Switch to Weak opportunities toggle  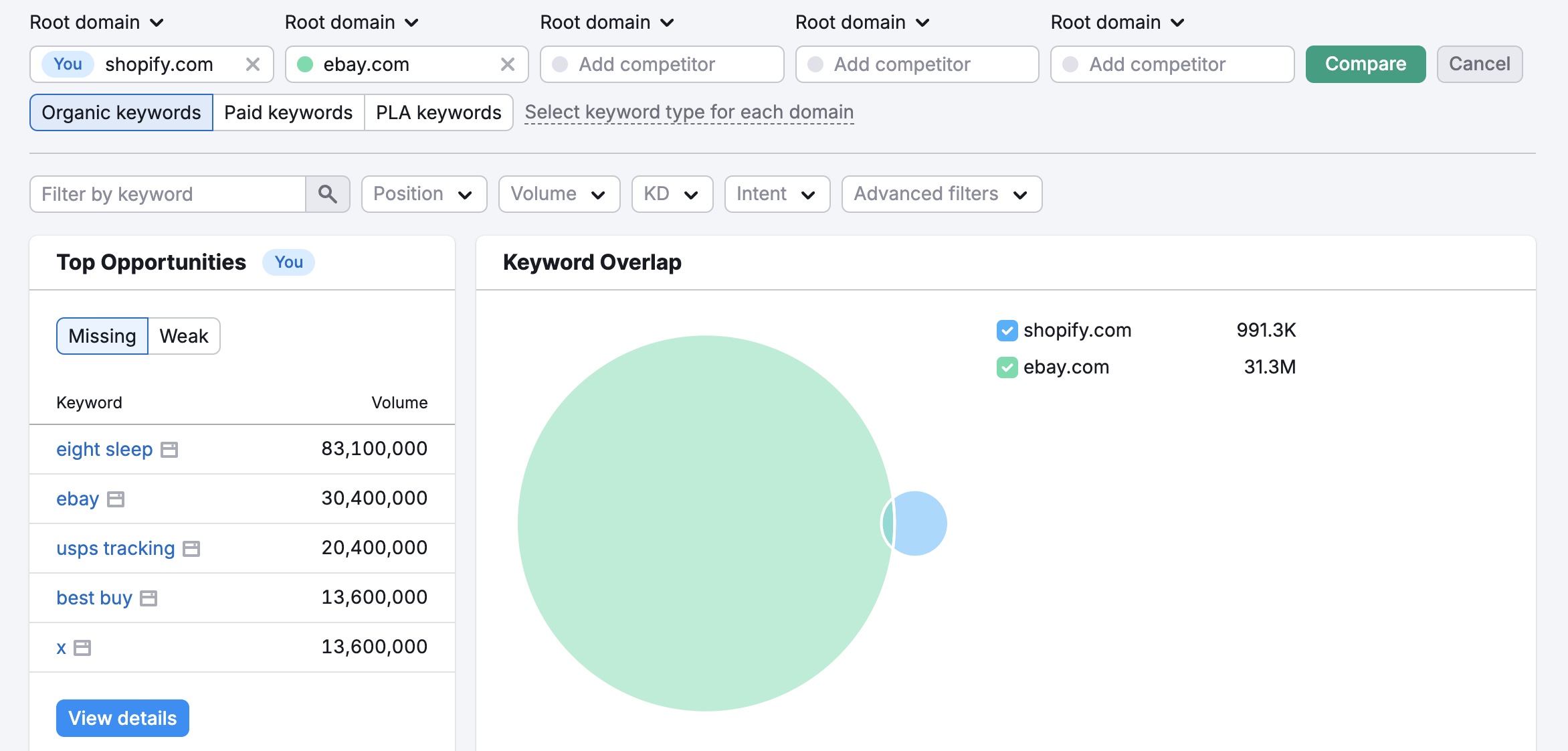pyautogui.click(x=184, y=336)
